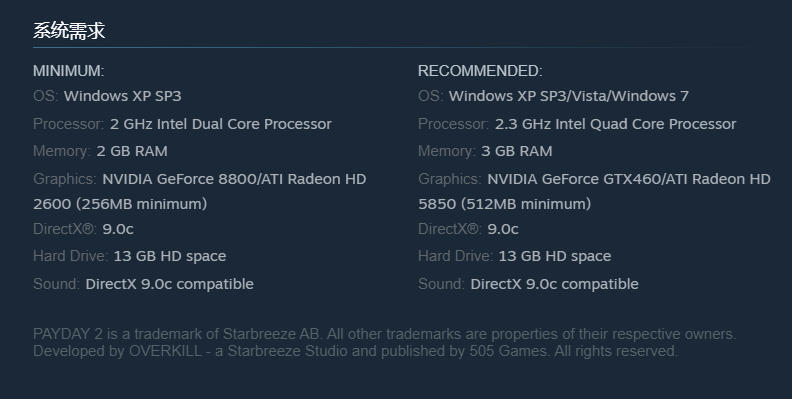Click the minimum 13 GB HD space text

tap(170, 256)
